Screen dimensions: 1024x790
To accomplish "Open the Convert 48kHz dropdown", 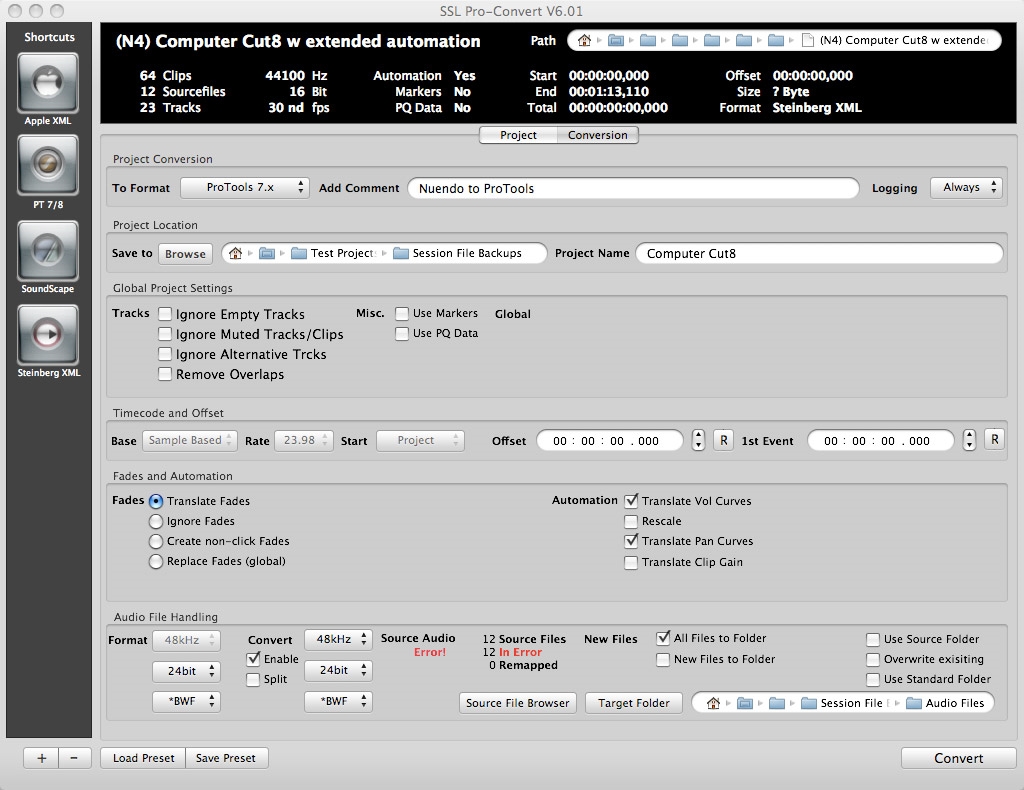I will (338, 639).
